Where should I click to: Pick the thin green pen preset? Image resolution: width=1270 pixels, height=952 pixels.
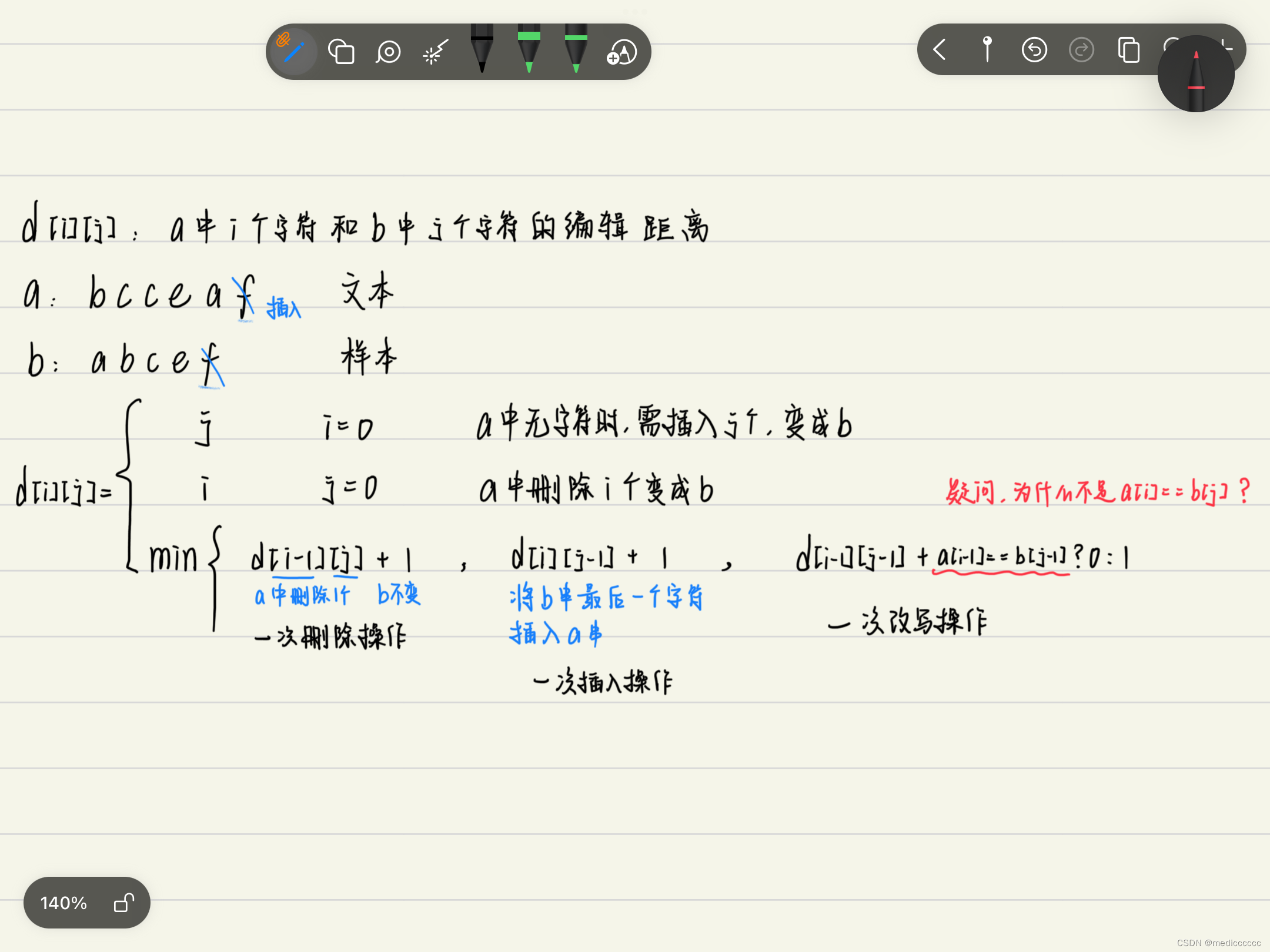coord(576,48)
